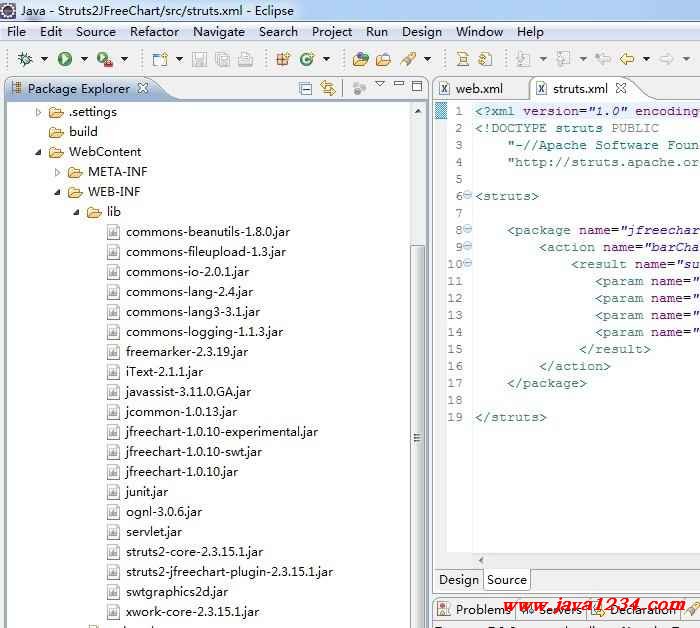
Task: Fold the result element at line 10
Action: [467, 262]
